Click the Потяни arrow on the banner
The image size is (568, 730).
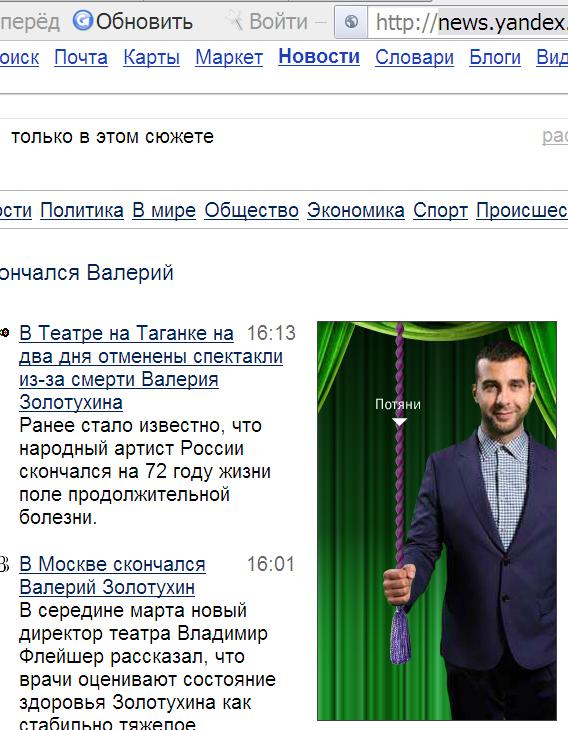[399, 422]
